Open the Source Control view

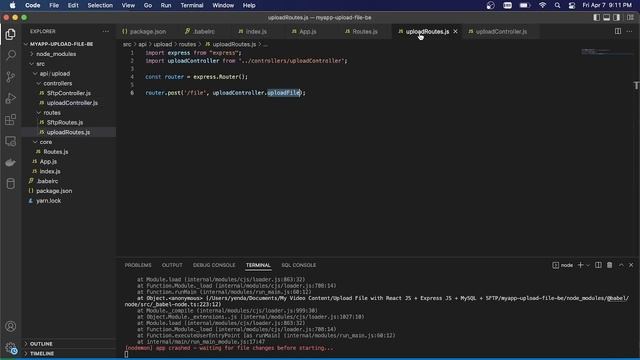(11, 77)
